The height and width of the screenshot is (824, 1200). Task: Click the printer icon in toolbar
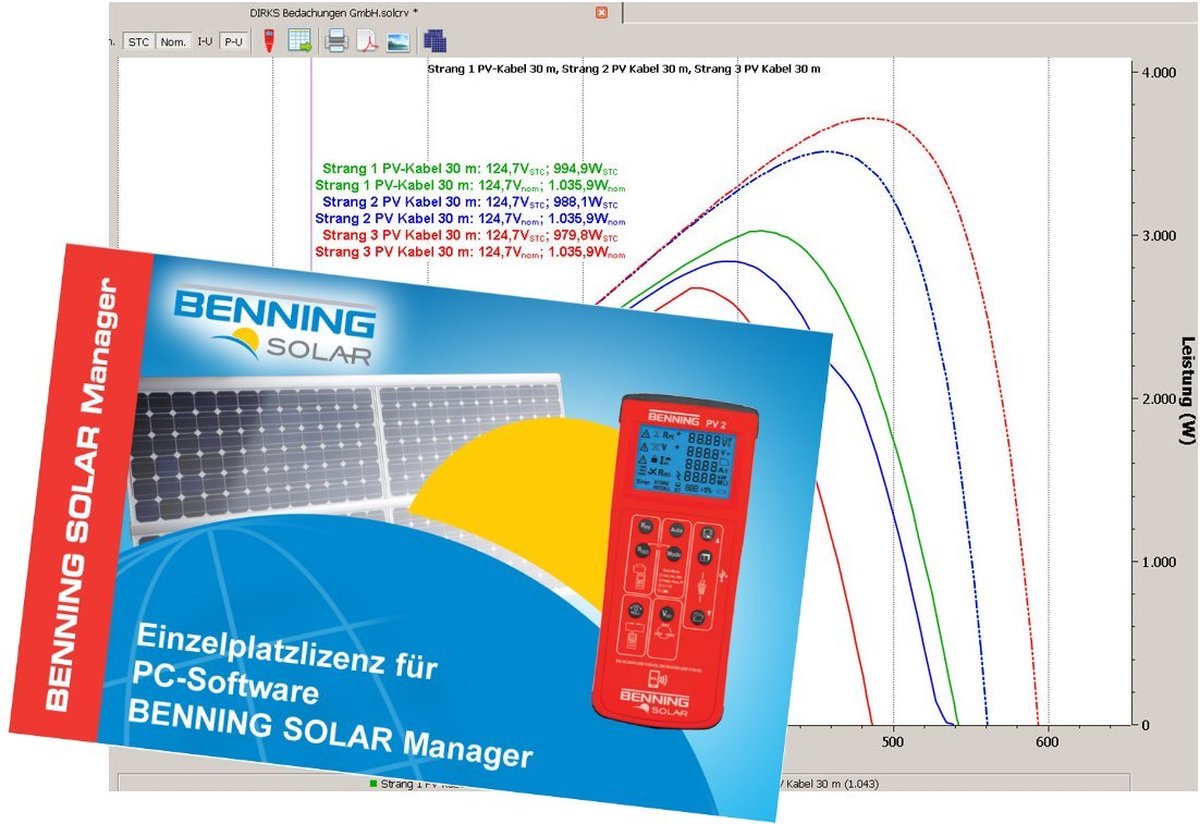337,42
